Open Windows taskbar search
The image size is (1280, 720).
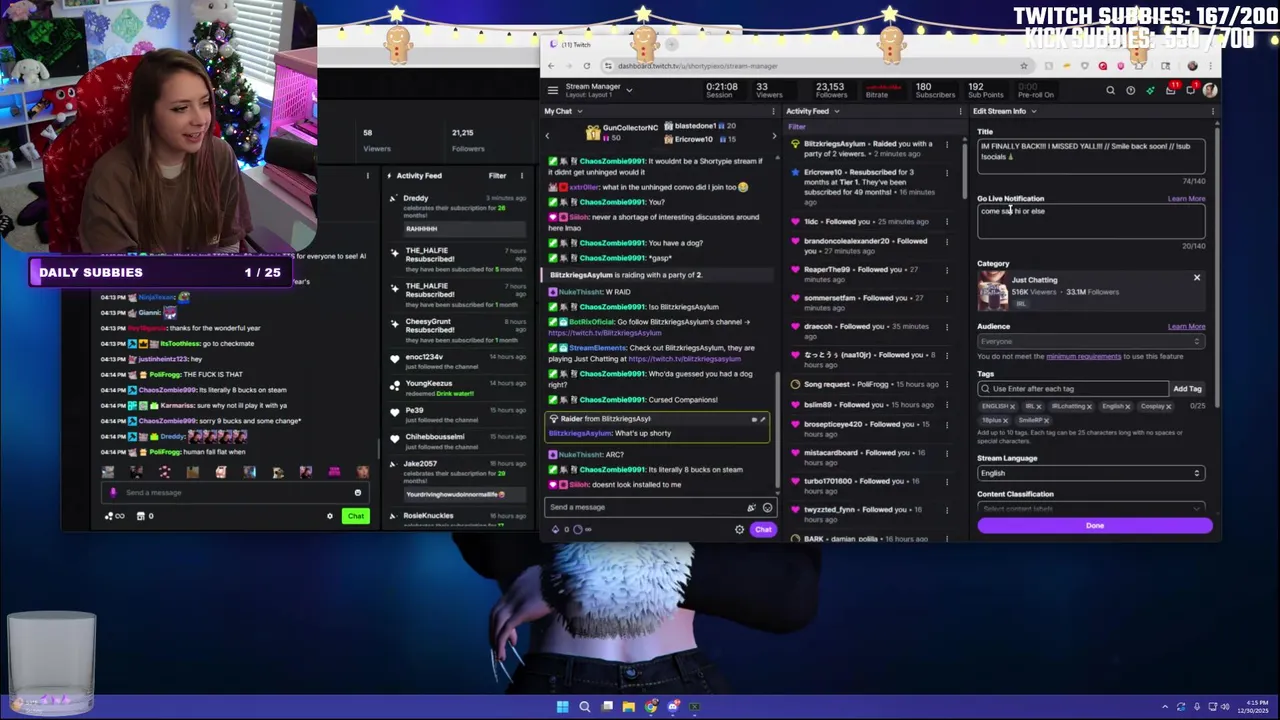[585, 707]
